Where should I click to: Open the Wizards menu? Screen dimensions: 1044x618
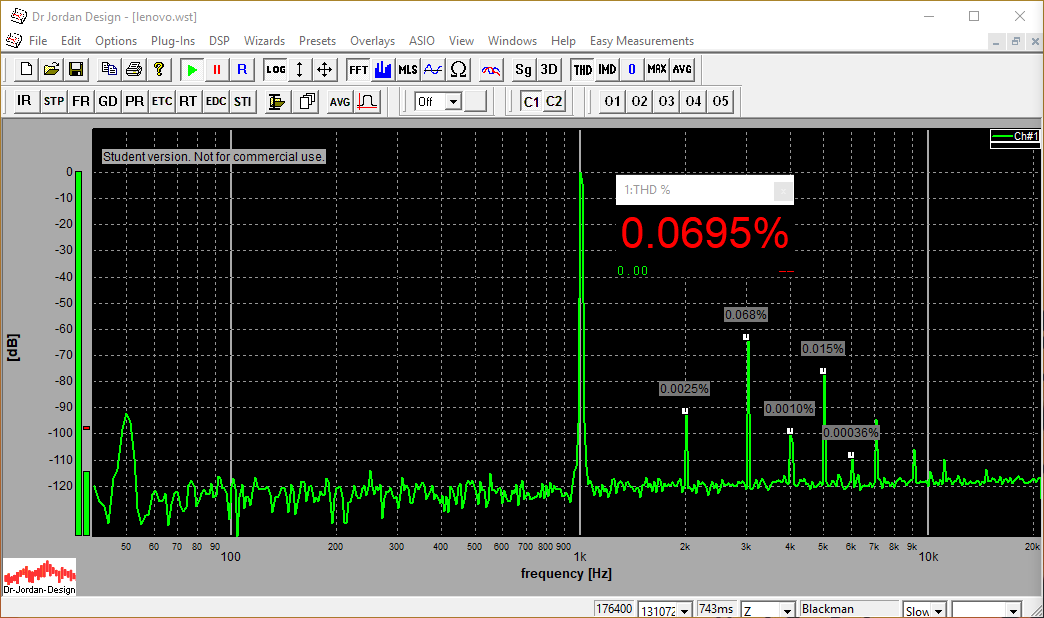tap(264, 41)
